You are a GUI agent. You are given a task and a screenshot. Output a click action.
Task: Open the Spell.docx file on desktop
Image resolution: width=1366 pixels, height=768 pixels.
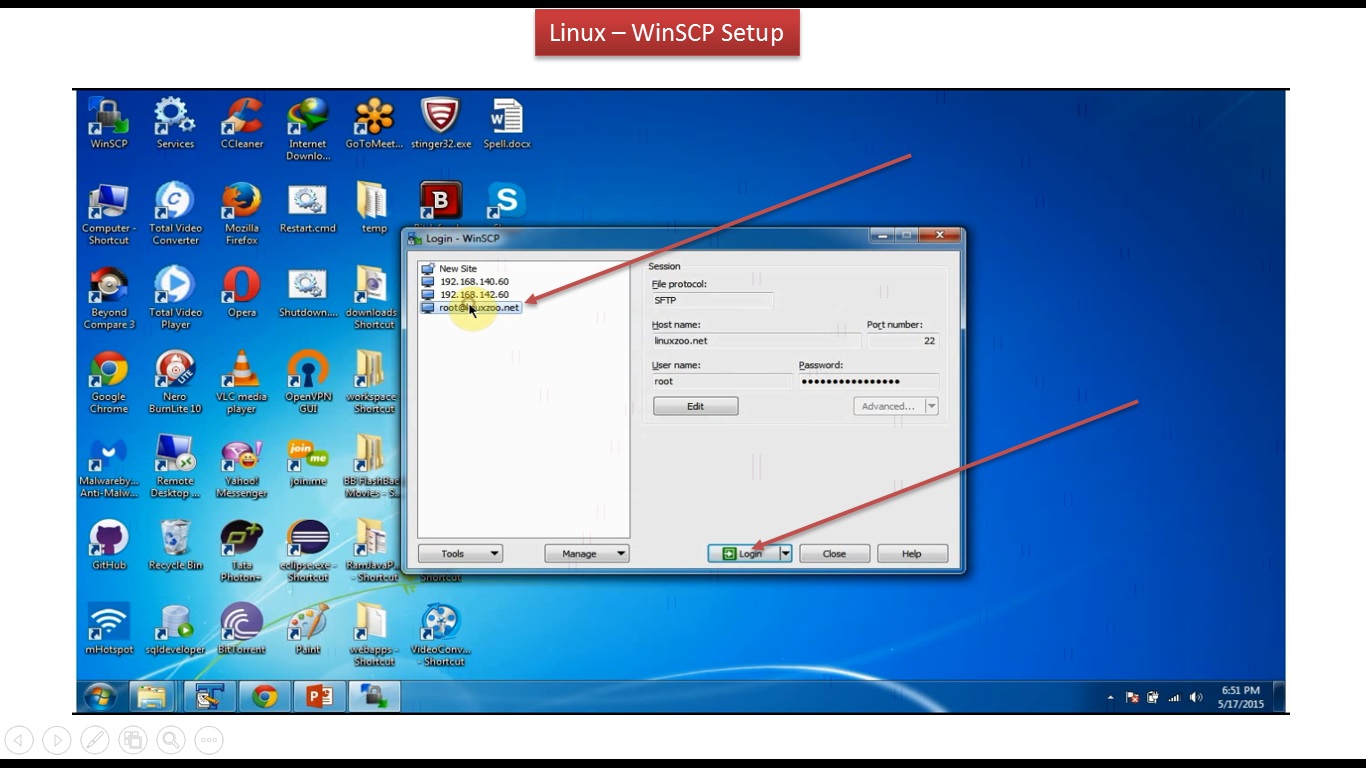click(507, 123)
